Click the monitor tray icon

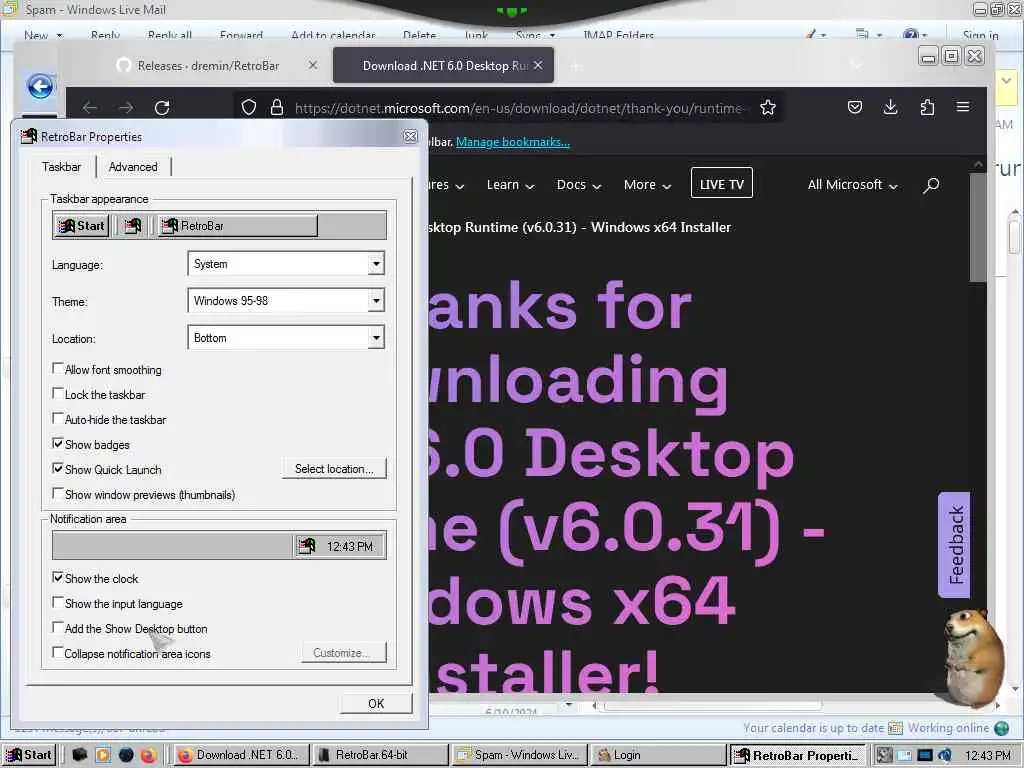tap(925, 756)
